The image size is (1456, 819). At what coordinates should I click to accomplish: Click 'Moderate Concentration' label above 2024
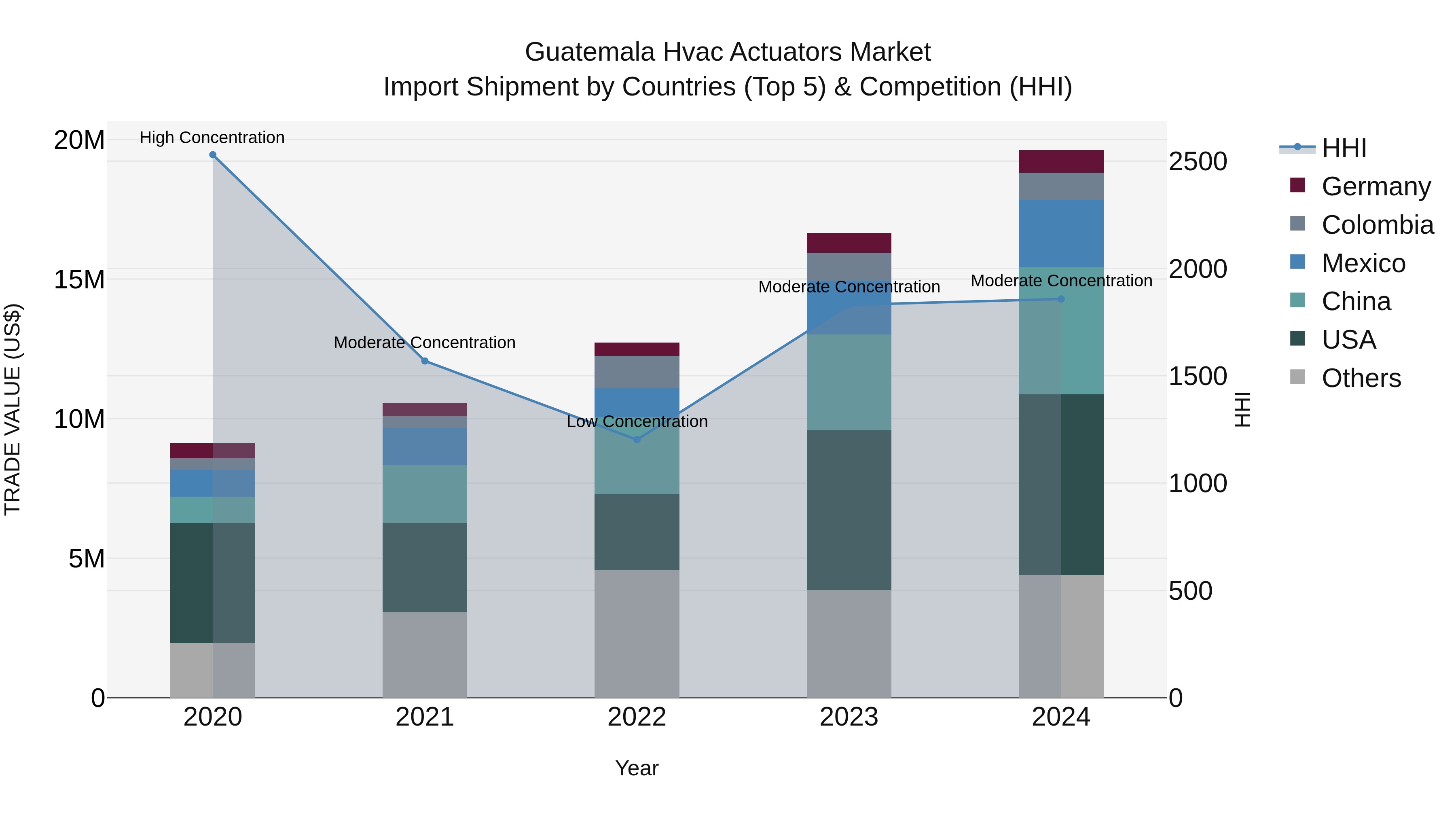click(x=1062, y=281)
